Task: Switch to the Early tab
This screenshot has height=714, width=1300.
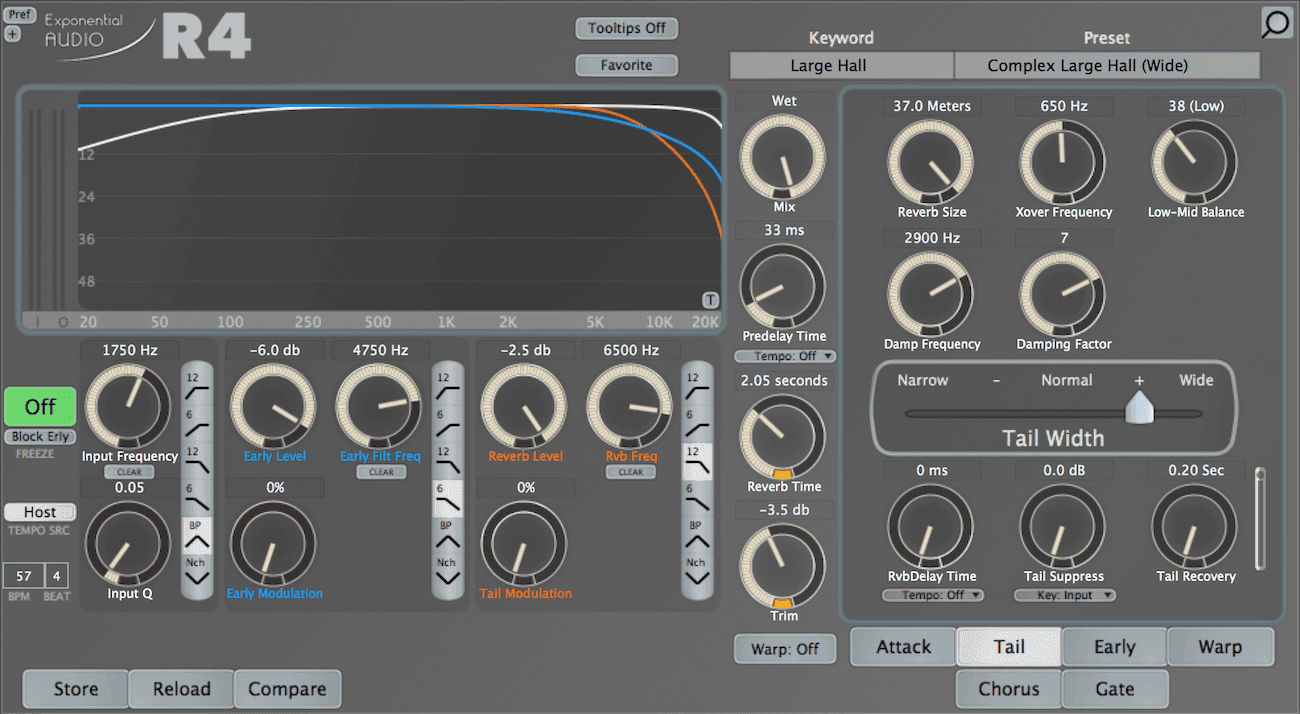Action: tap(1114, 647)
